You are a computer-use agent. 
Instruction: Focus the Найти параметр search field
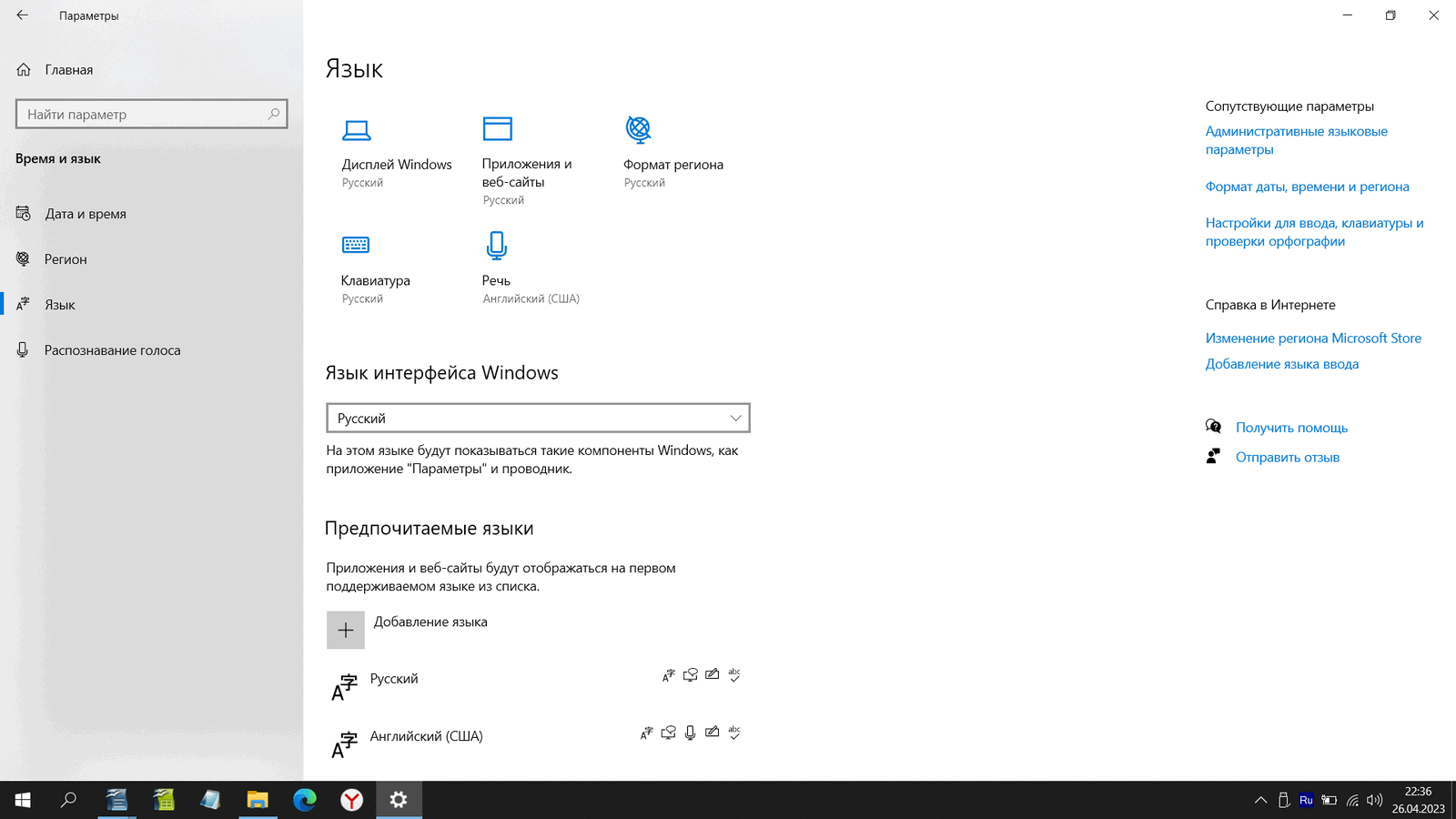(141, 114)
